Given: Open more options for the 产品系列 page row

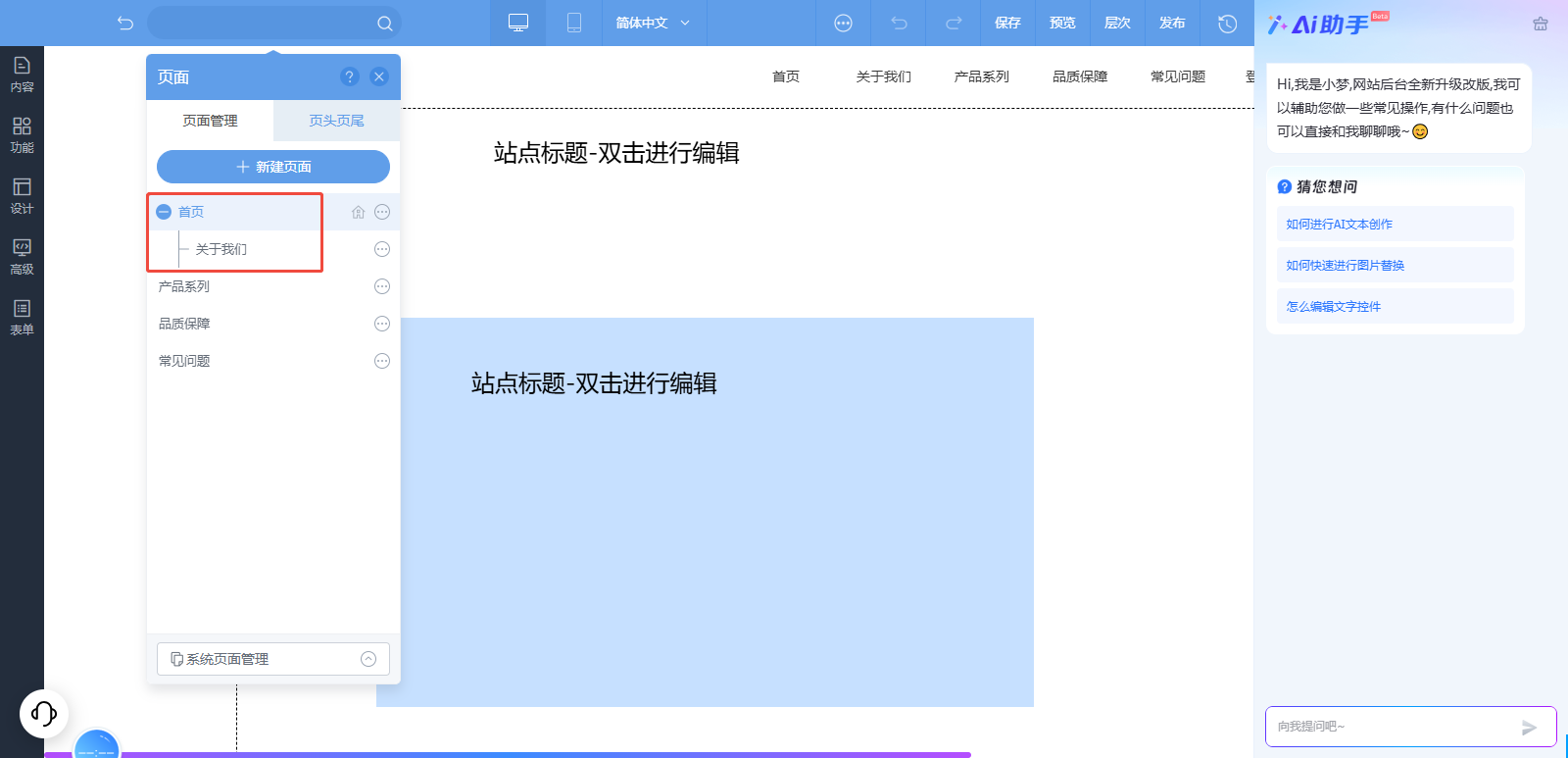Looking at the screenshot, I should coord(382,286).
